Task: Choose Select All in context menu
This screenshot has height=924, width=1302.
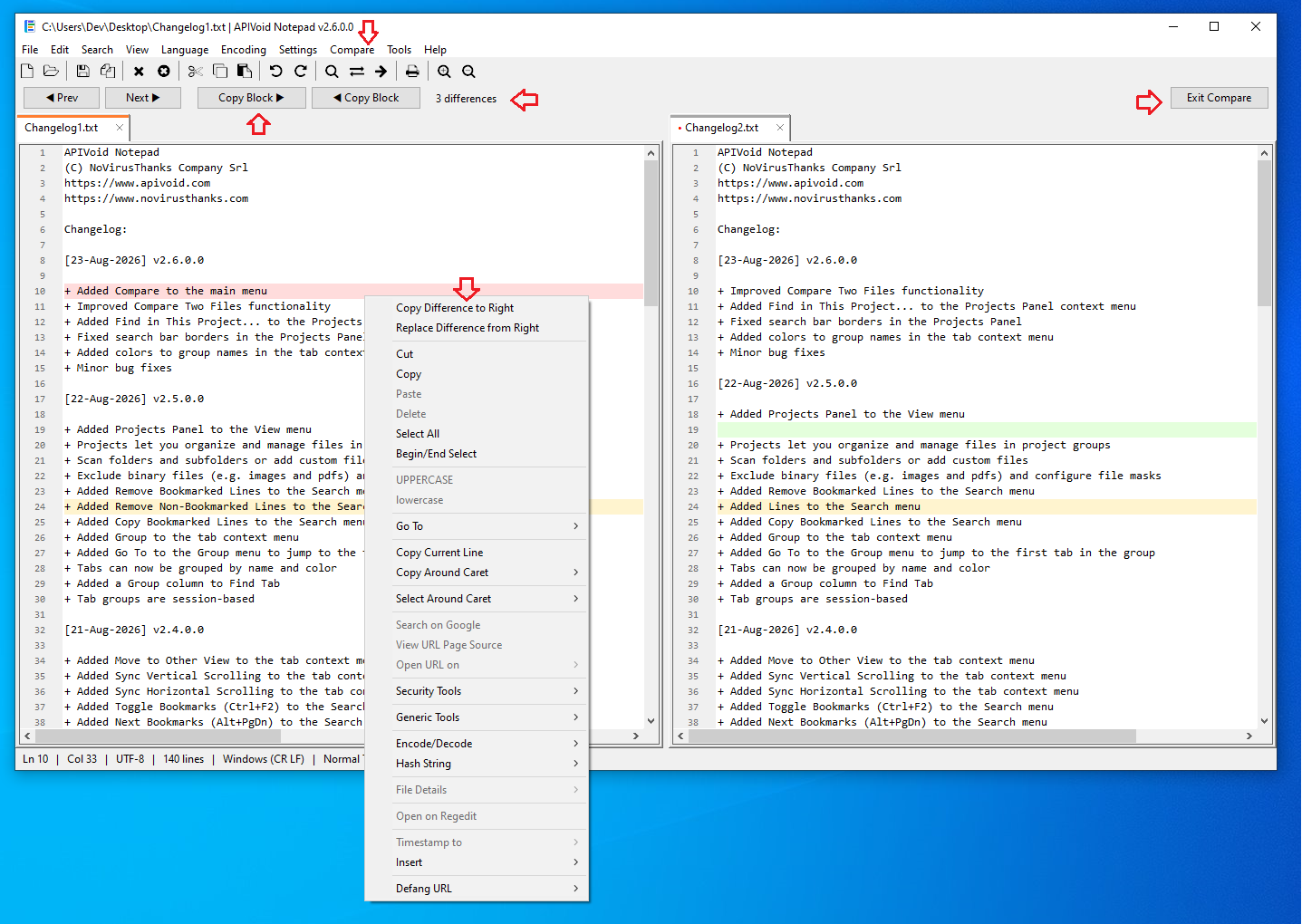Action: (x=477, y=434)
